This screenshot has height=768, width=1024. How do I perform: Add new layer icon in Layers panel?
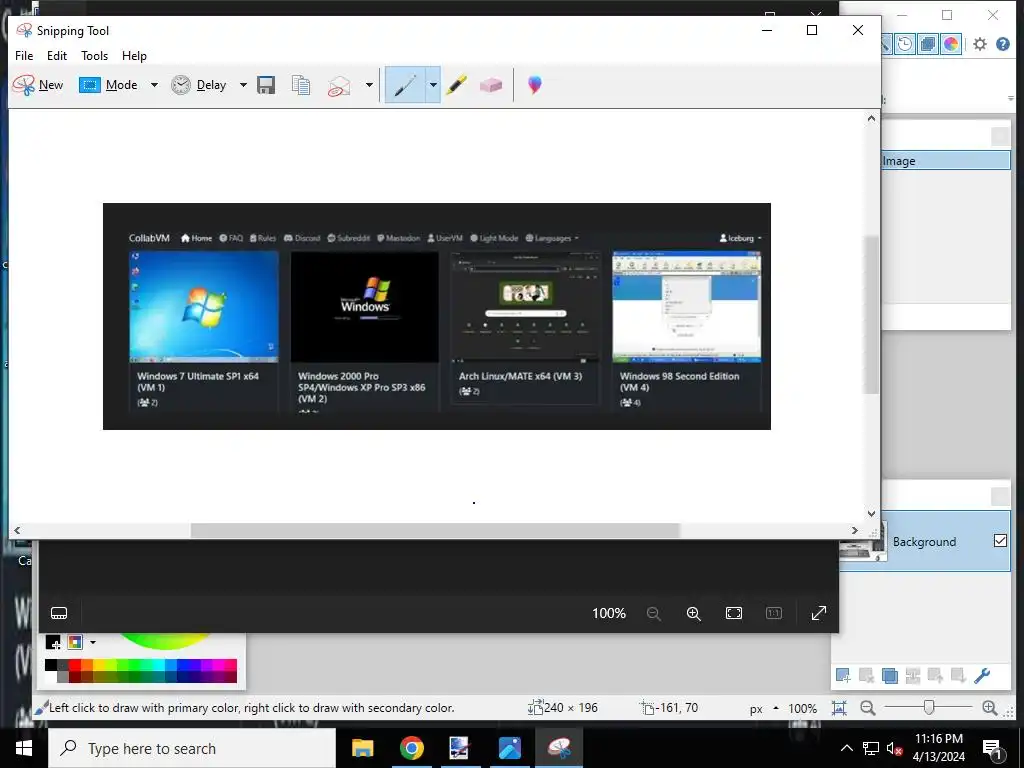pyautogui.click(x=843, y=675)
